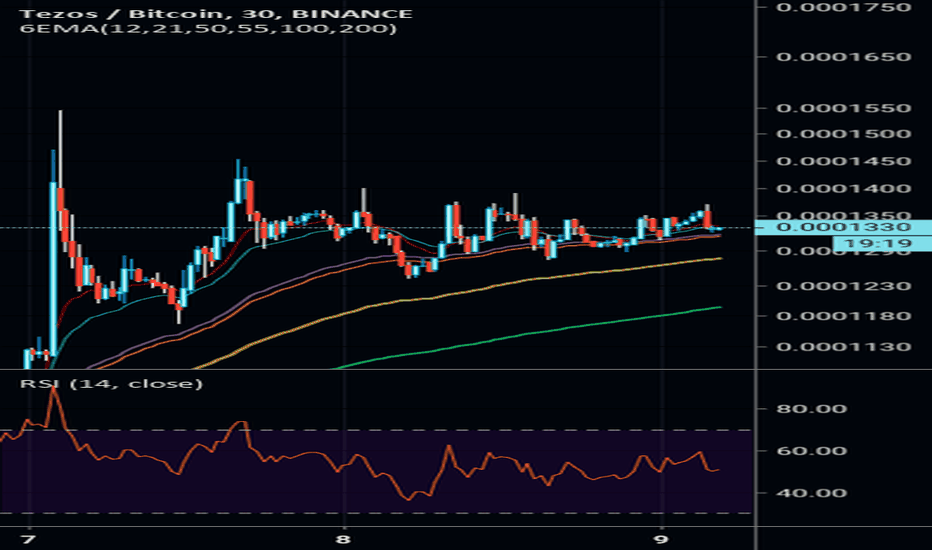Click the 0.0001750 price axis label
The image size is (932, 550).
tap(843, 7)
